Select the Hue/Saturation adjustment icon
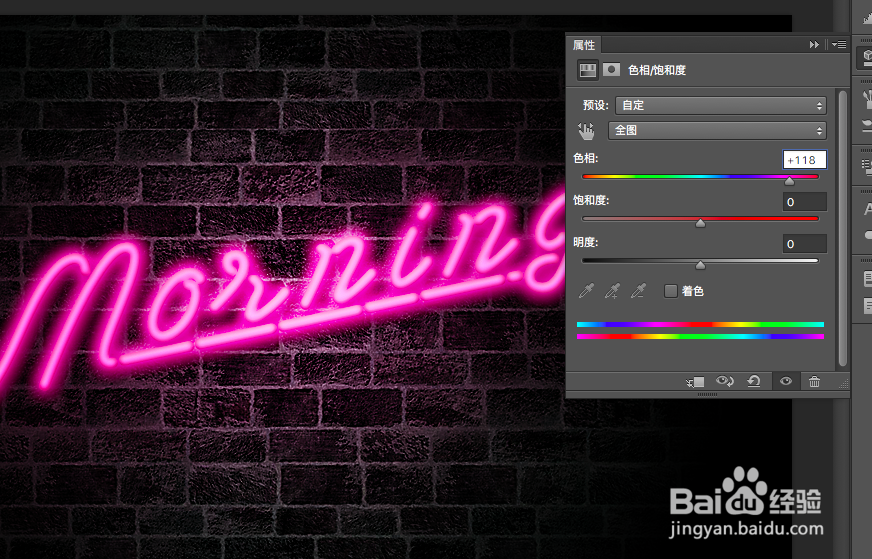Viewport: 872px width, 559px height. (587, 70)
